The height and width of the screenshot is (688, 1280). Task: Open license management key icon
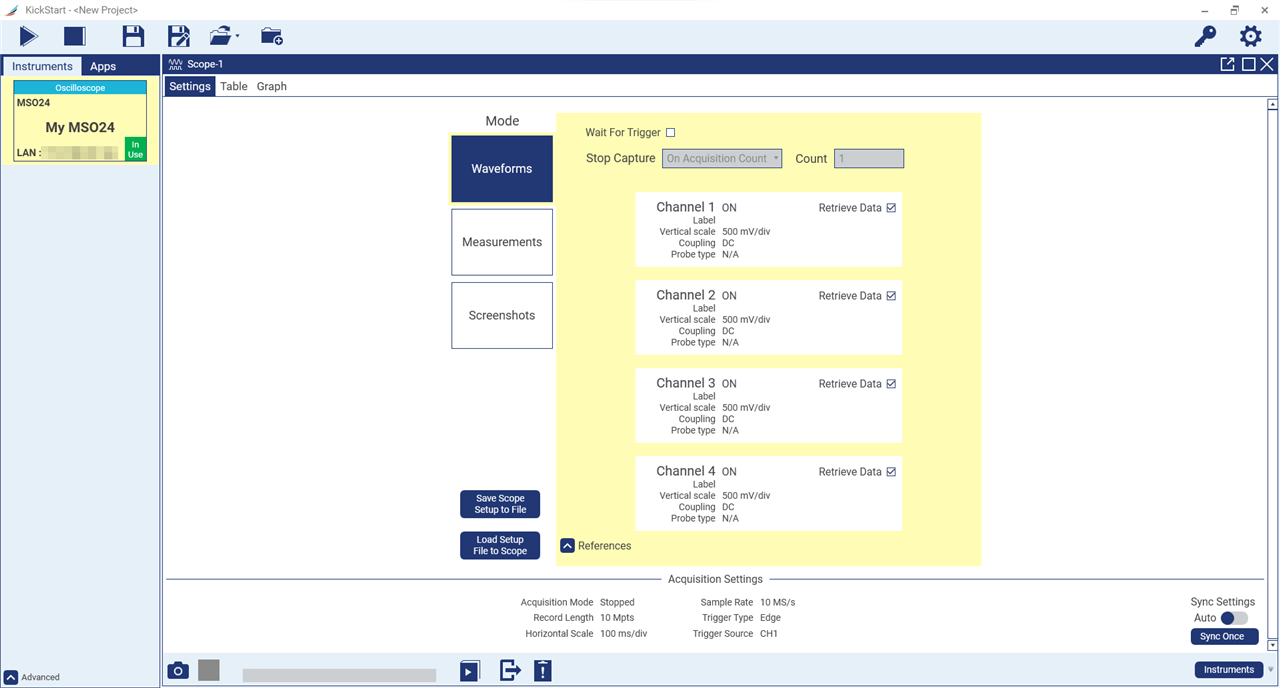[x=1206, y=37]
